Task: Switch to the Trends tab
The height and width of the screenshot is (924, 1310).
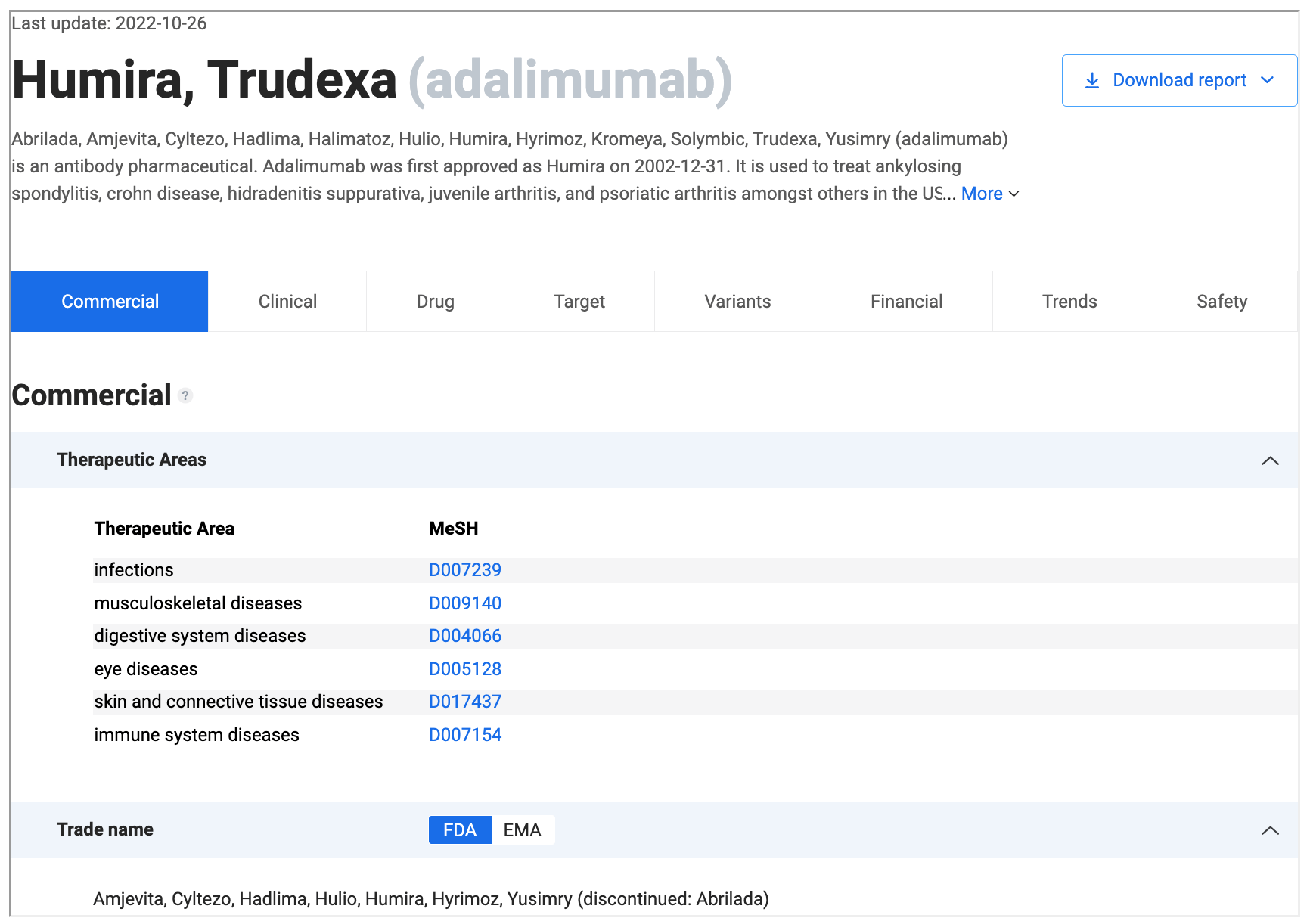Action: click(x=1069, y=302)
